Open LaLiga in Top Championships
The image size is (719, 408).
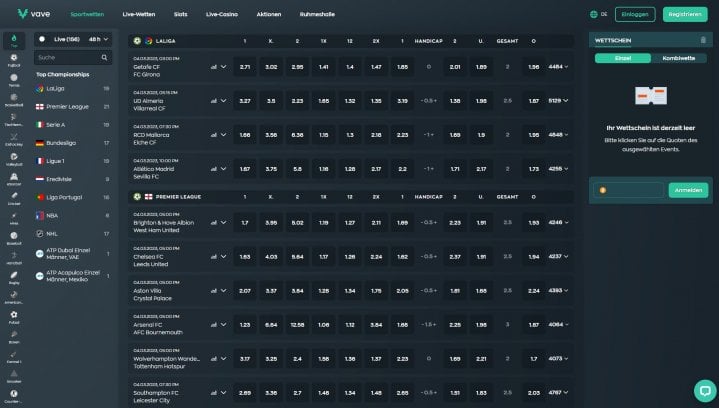(72, 88)
